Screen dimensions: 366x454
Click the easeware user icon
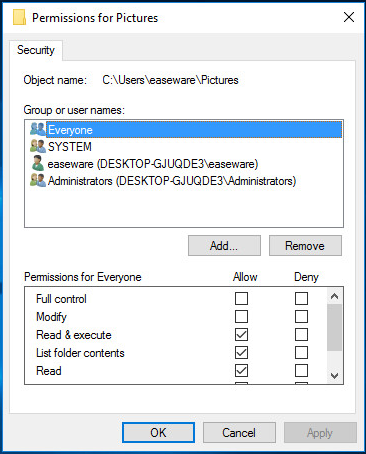coord(38,163)
